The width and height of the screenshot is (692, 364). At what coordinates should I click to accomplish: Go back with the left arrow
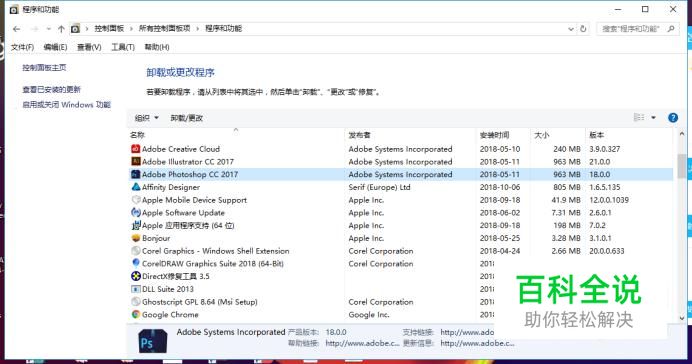pos(16,29)
